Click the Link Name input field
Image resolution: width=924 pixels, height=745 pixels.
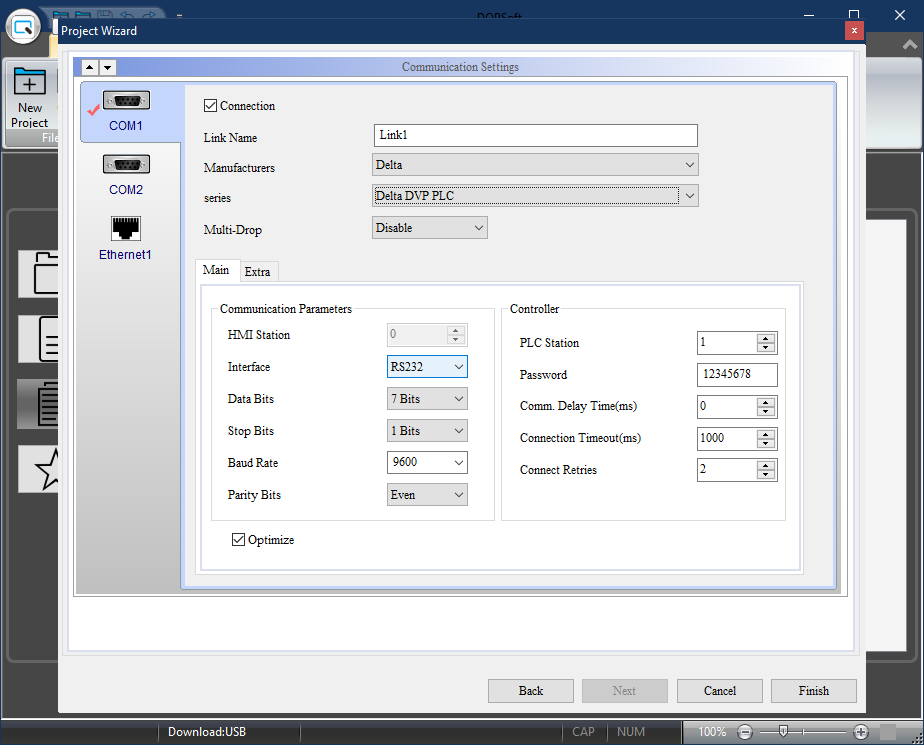coord(535,136)
